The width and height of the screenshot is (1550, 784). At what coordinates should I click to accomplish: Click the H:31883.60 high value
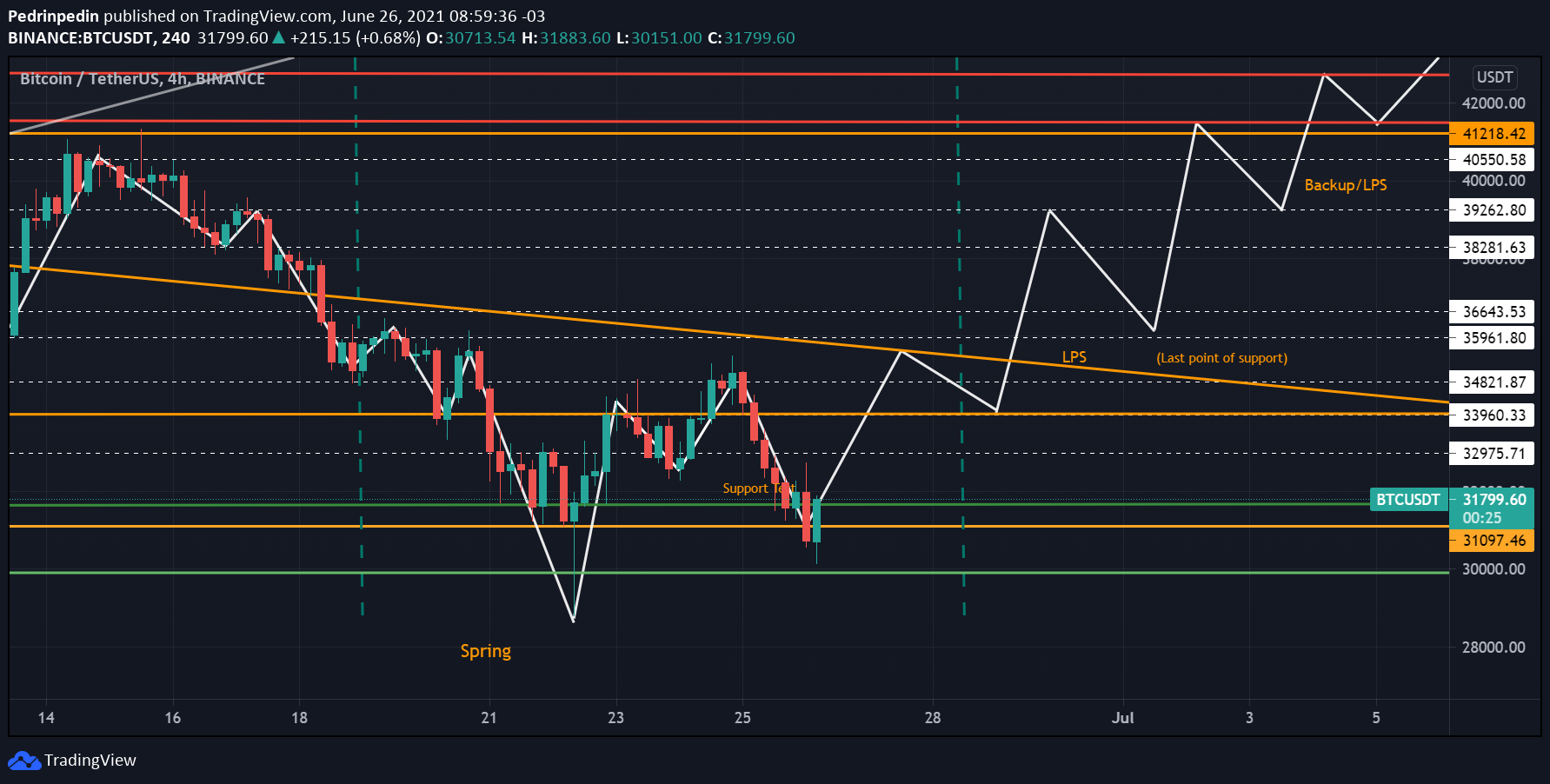click(566, 38)
